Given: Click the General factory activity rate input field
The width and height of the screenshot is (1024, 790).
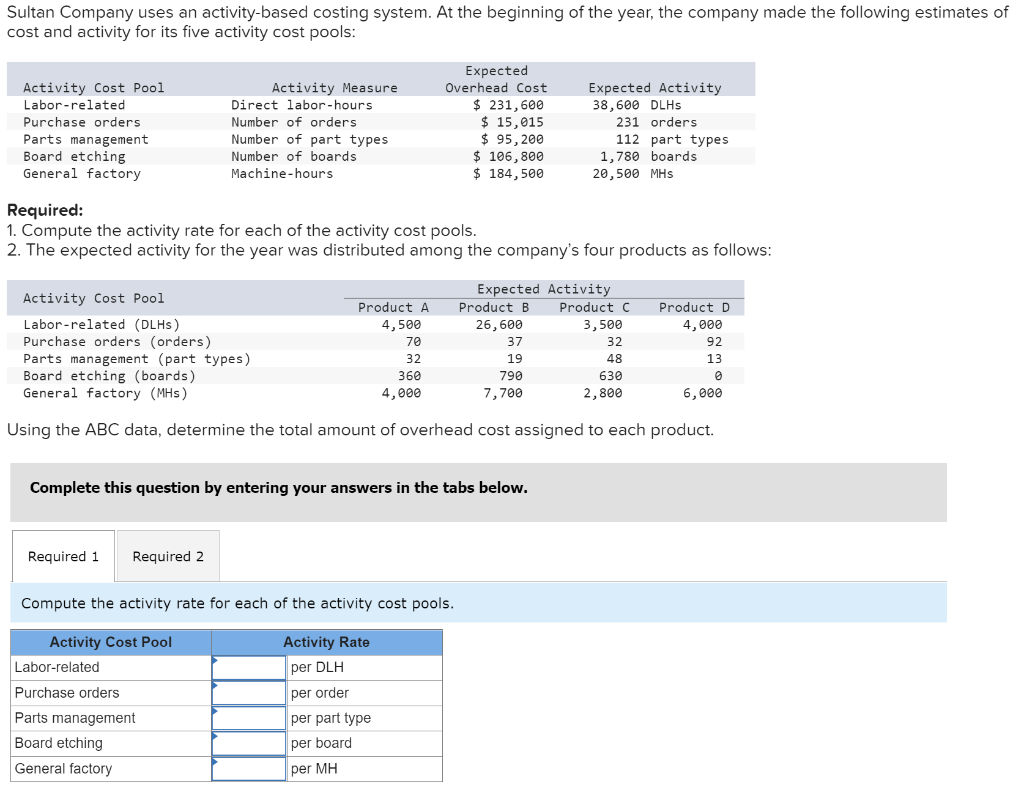Looking at the screenshot, I should [x=248, y=768].
